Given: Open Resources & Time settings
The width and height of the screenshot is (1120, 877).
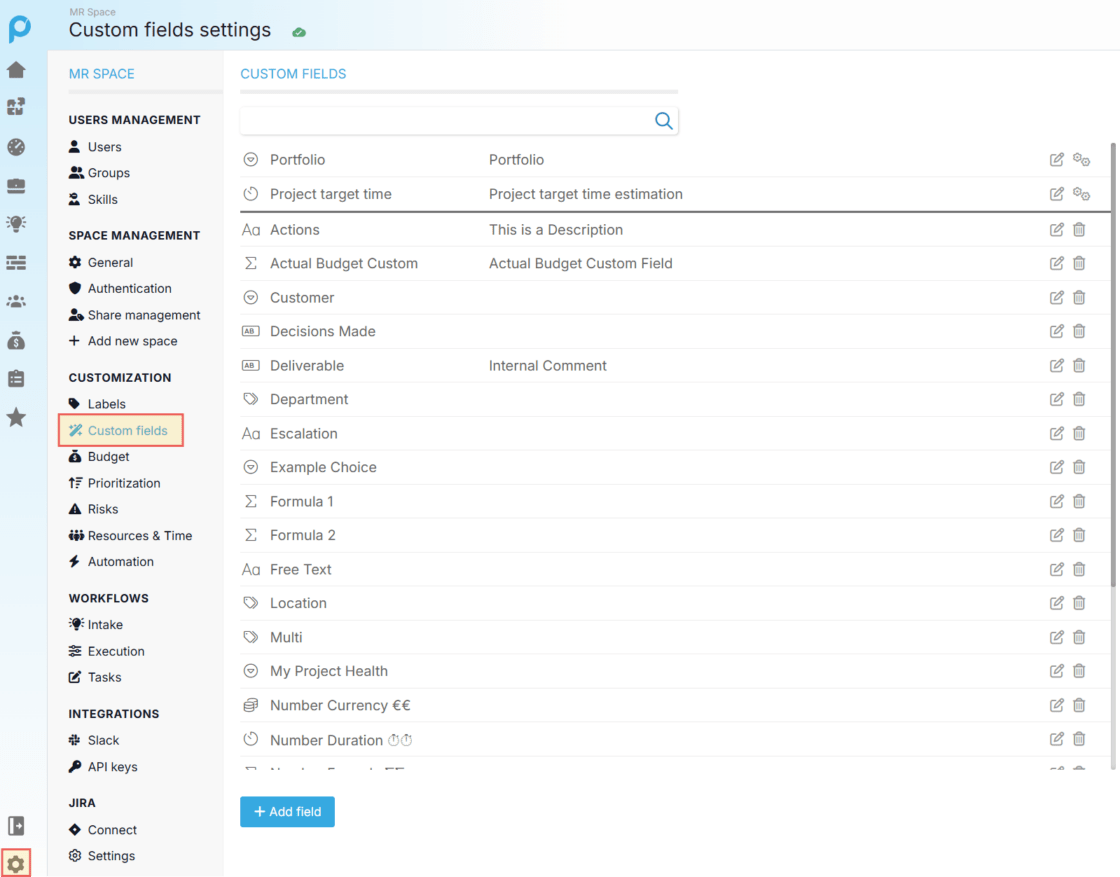Looking at the screenshot, I should (130, 536).
